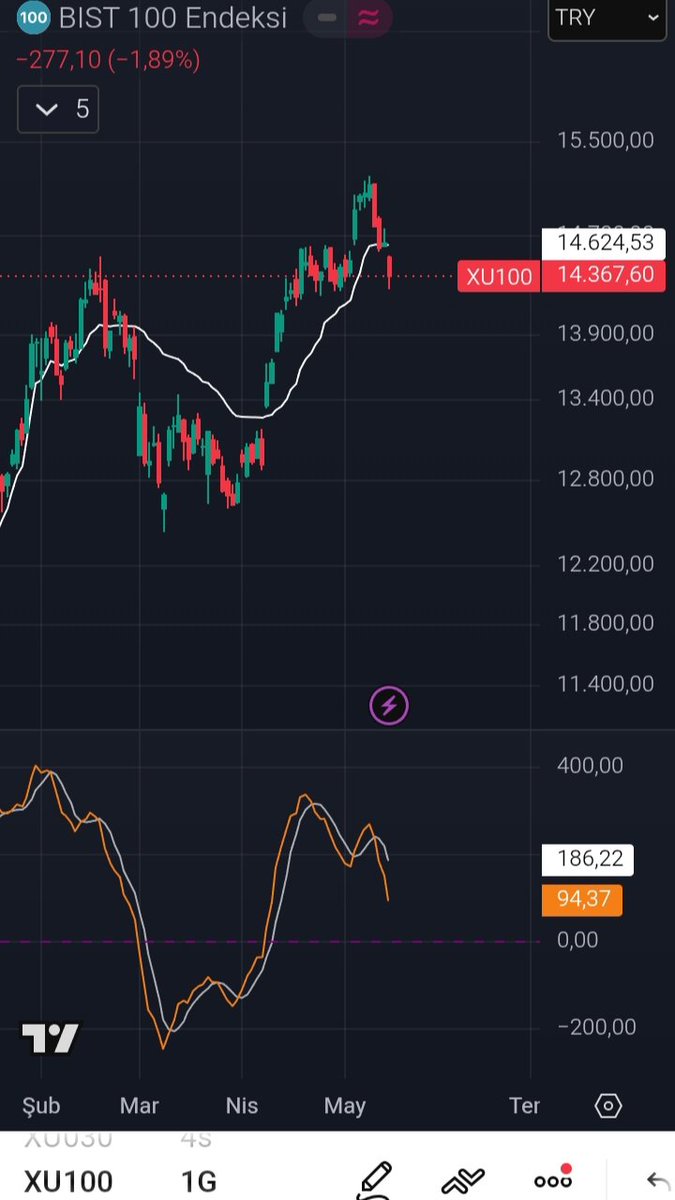Click the 11.400,00 price axis label

pyautogui.click(x=606, y=685)
